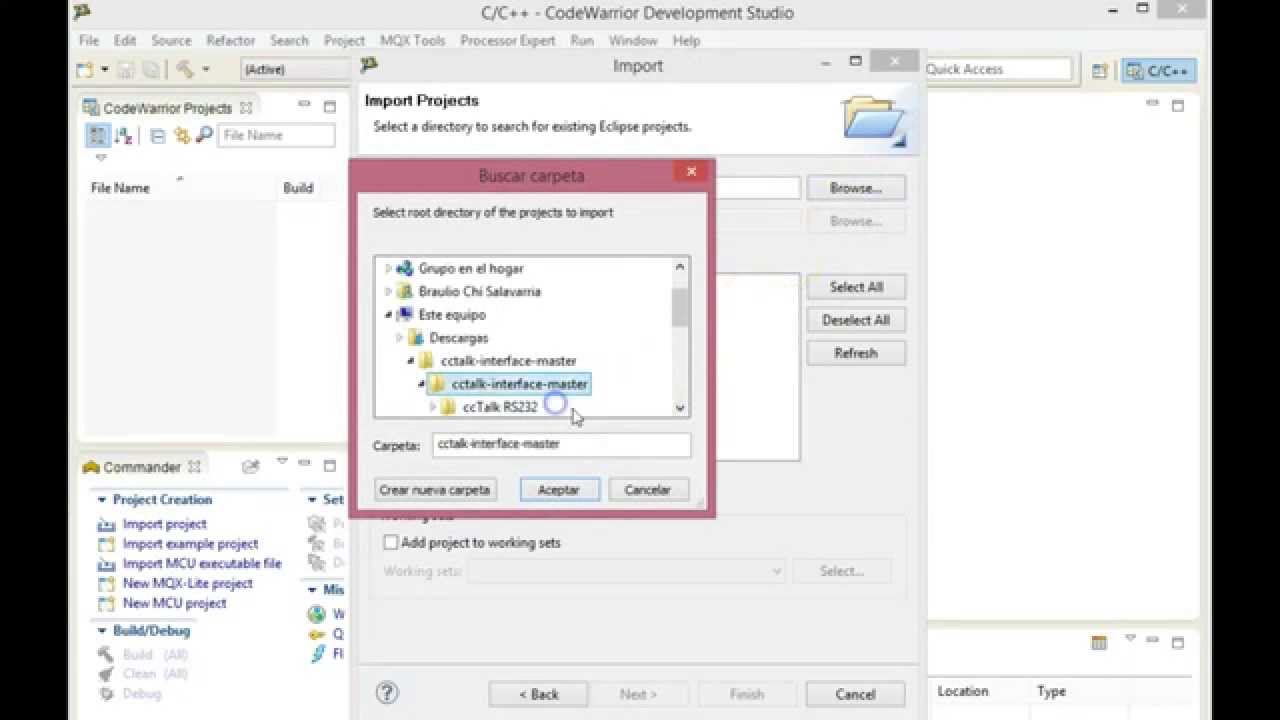Image resolution: width=1280 pixels, height=720 pixels.
Task: Click the Select All button
Action: pos(856,287)
